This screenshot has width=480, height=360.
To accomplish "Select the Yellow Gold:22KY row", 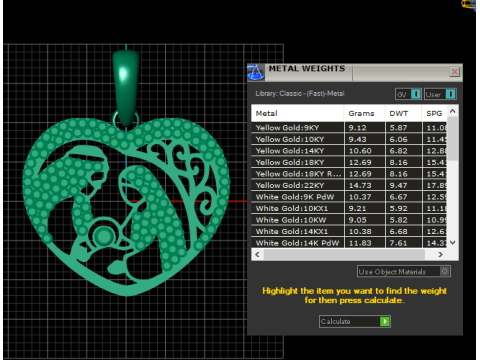I will [349, 185].
